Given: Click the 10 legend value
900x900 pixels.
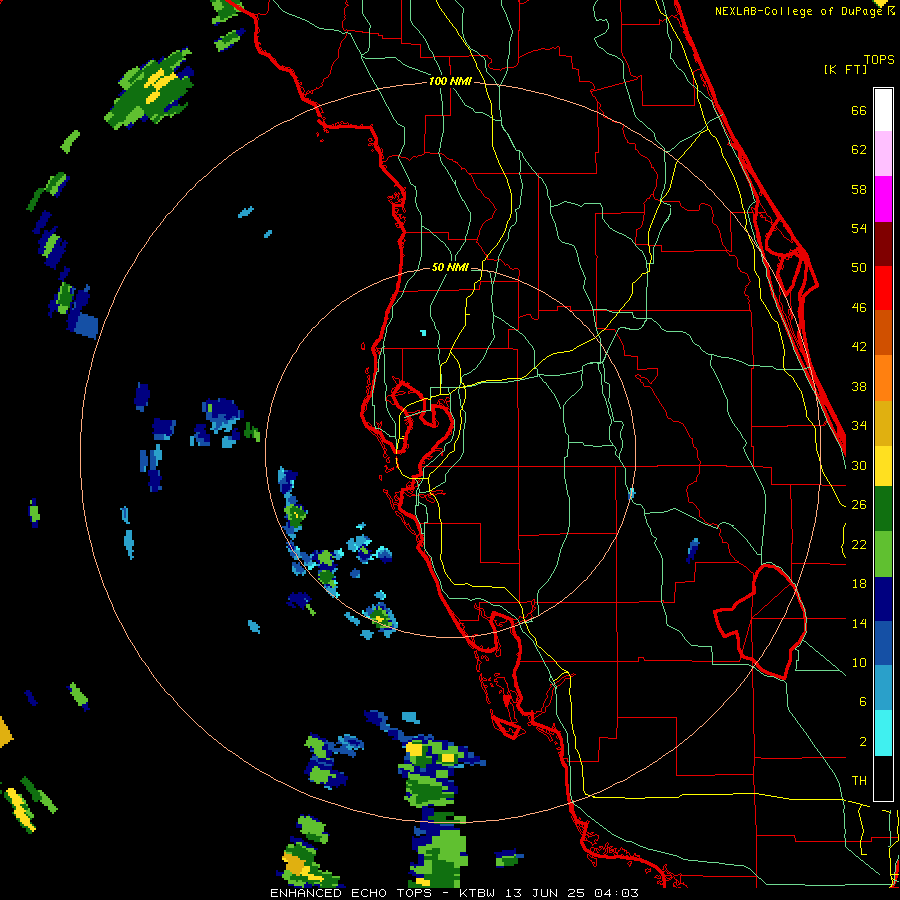Looking at the screenshot, I should 859,663.
